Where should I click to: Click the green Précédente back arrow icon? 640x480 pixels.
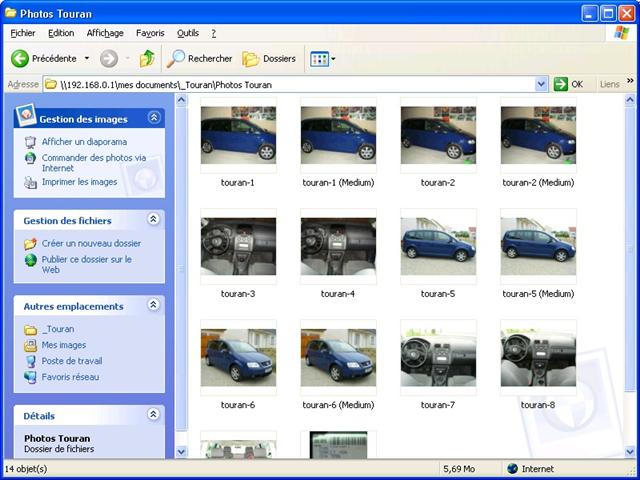click(20, 59)
